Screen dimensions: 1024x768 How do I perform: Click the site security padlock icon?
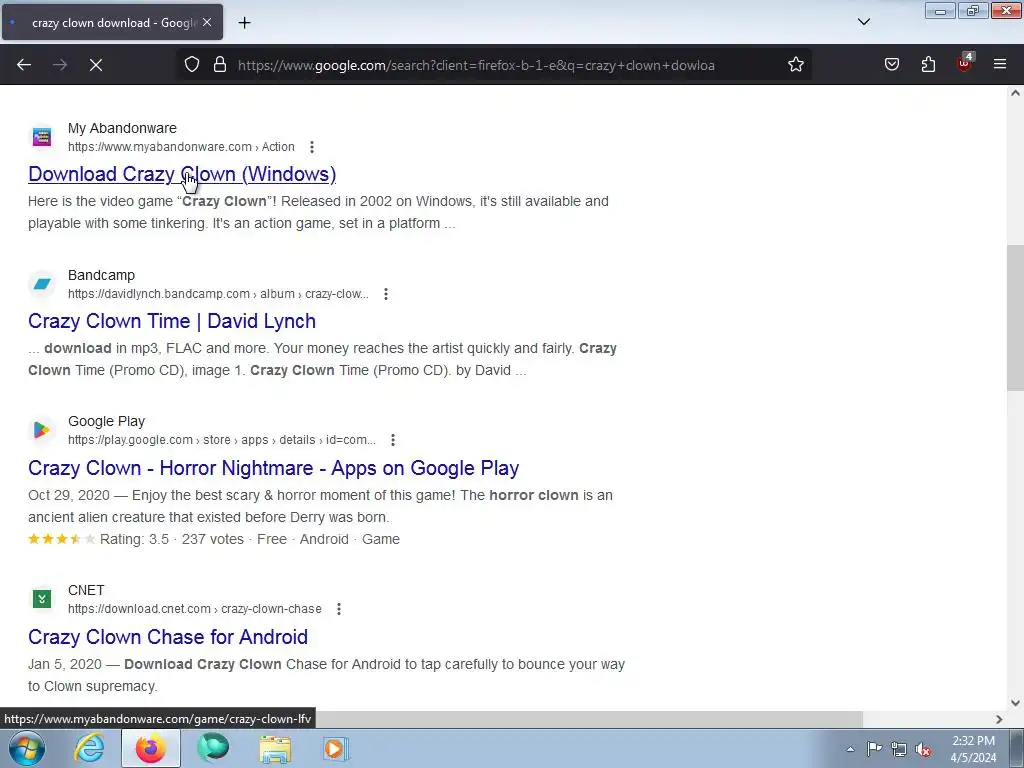(220, 65)
